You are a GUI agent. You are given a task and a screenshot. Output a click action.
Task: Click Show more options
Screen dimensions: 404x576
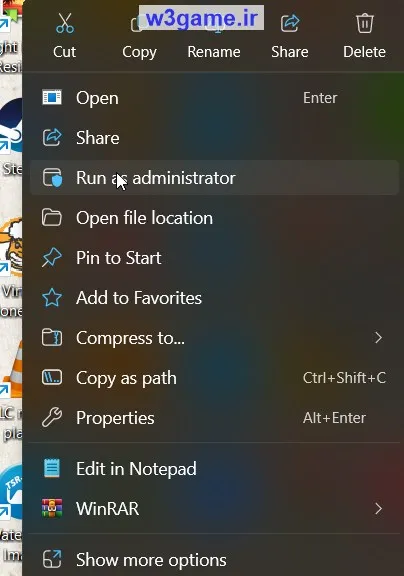tap(214, 559)
